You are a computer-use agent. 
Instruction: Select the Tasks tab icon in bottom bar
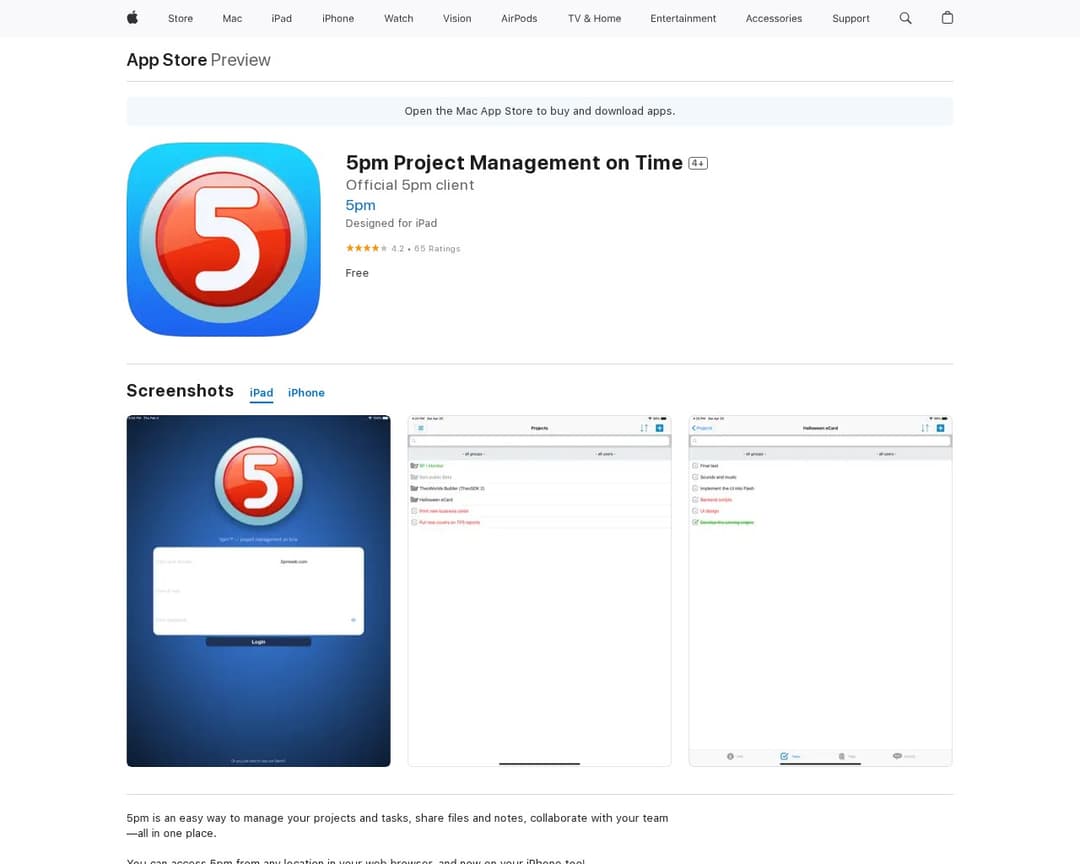click(784, 756)
